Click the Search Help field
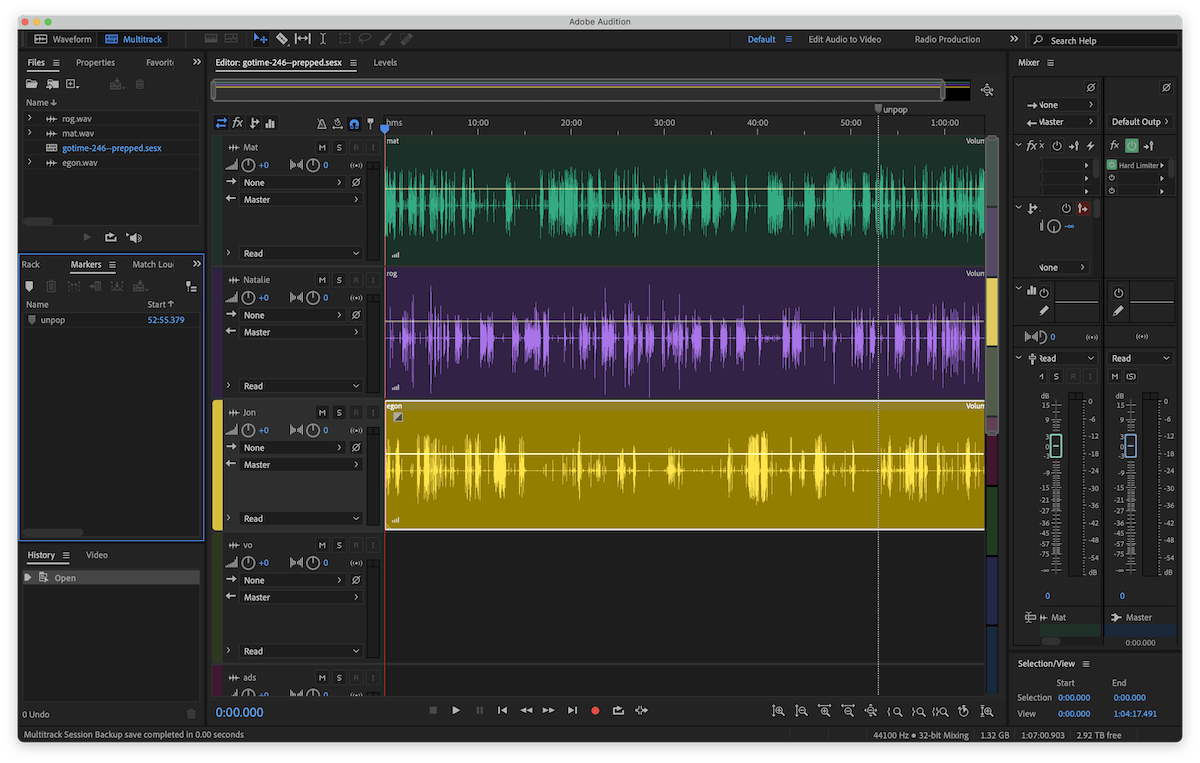 tap(1105, 40)
